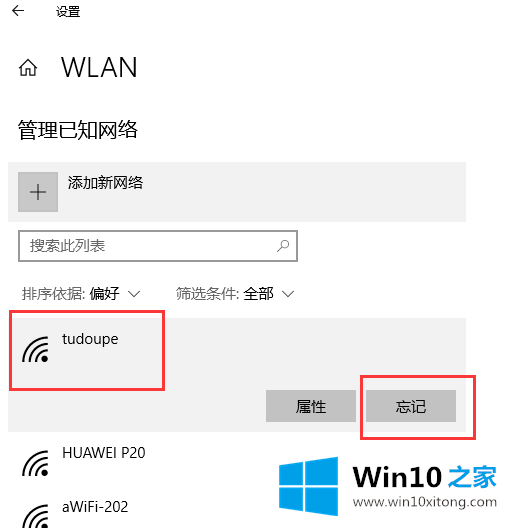Open the 排序依据 偏好 sort dropdown
The image size is (509, 528).
pyautogui.click(x=81, y=294)
